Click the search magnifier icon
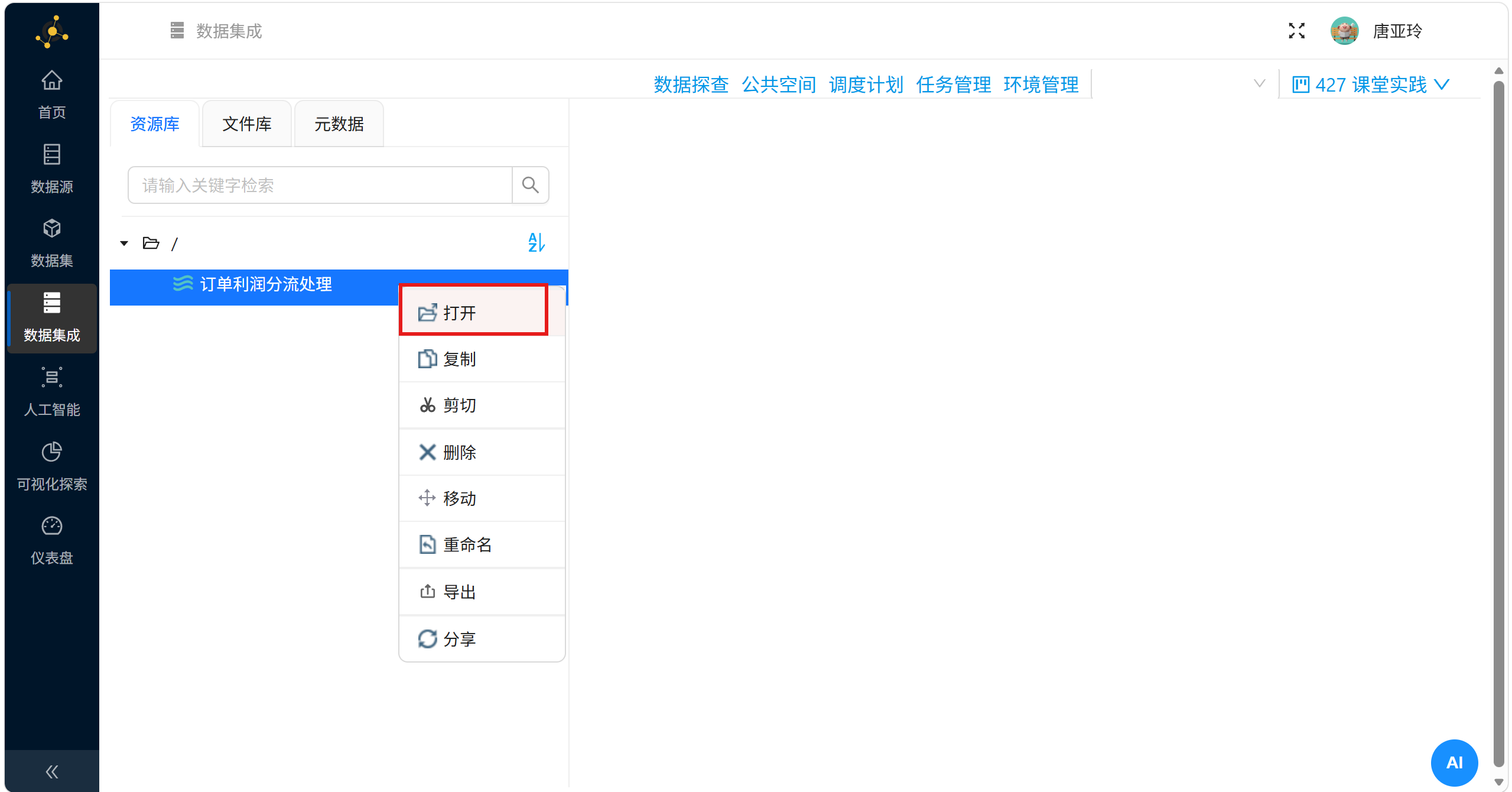 click(x=530, y=186)
